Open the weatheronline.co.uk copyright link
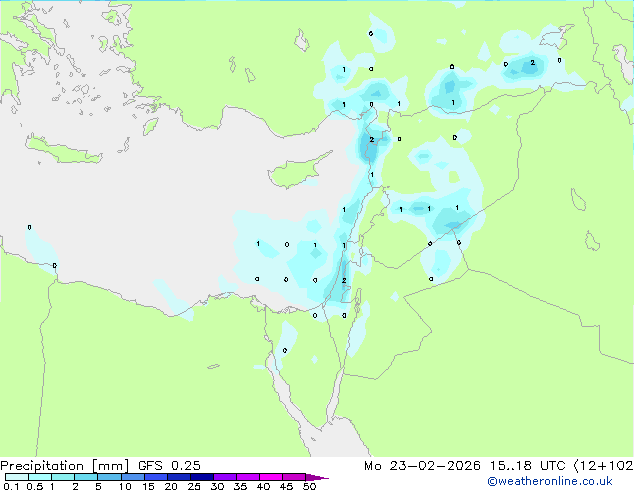Screen dimensions: 634x490 550,481
